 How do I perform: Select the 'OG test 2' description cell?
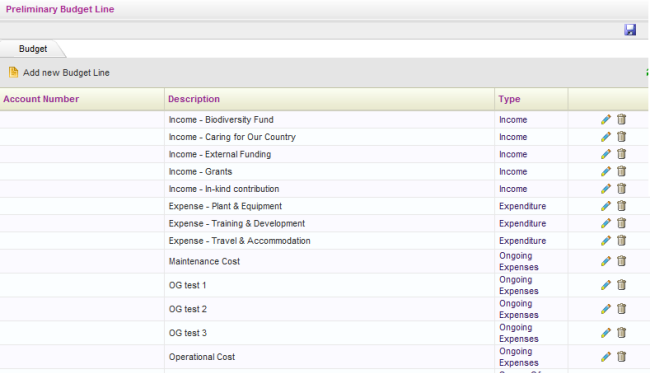pos(329,309)
